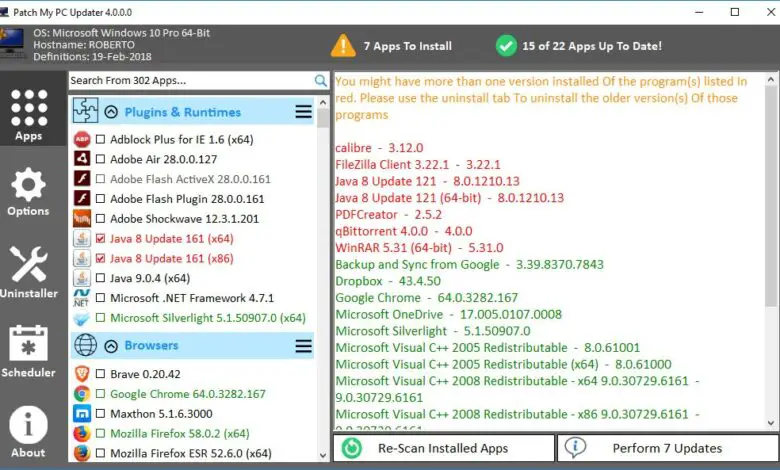The image size is (780, 470).
Task: Click the Google Chrome icon
Action: coord(82,394)
